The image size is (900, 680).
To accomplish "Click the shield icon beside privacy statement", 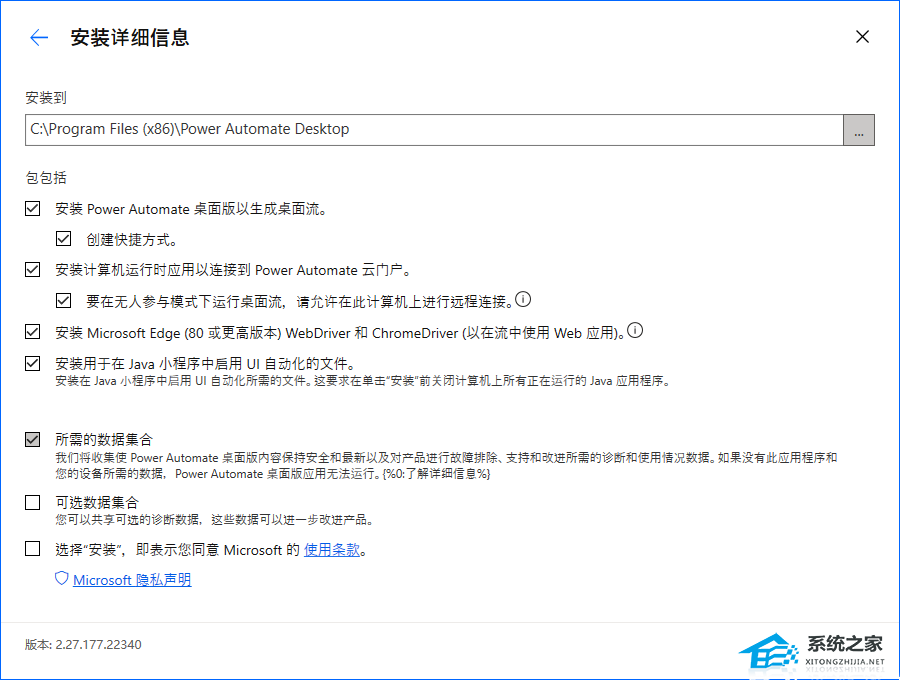I will click(x=61, y=578).
